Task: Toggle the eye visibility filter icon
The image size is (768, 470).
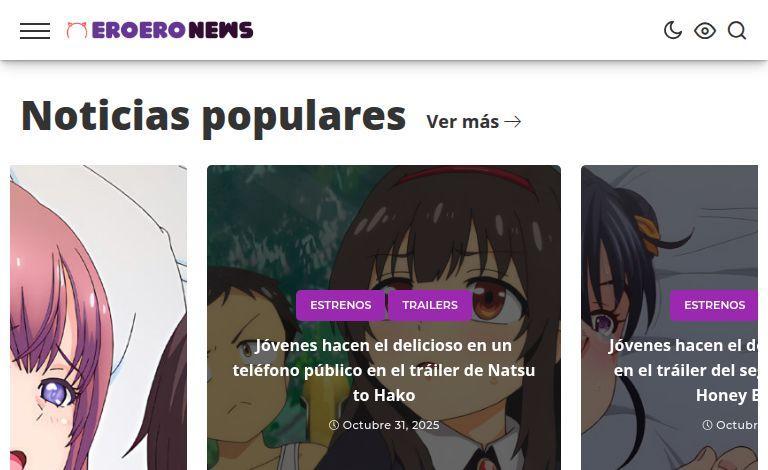Action: pos(705,31)
